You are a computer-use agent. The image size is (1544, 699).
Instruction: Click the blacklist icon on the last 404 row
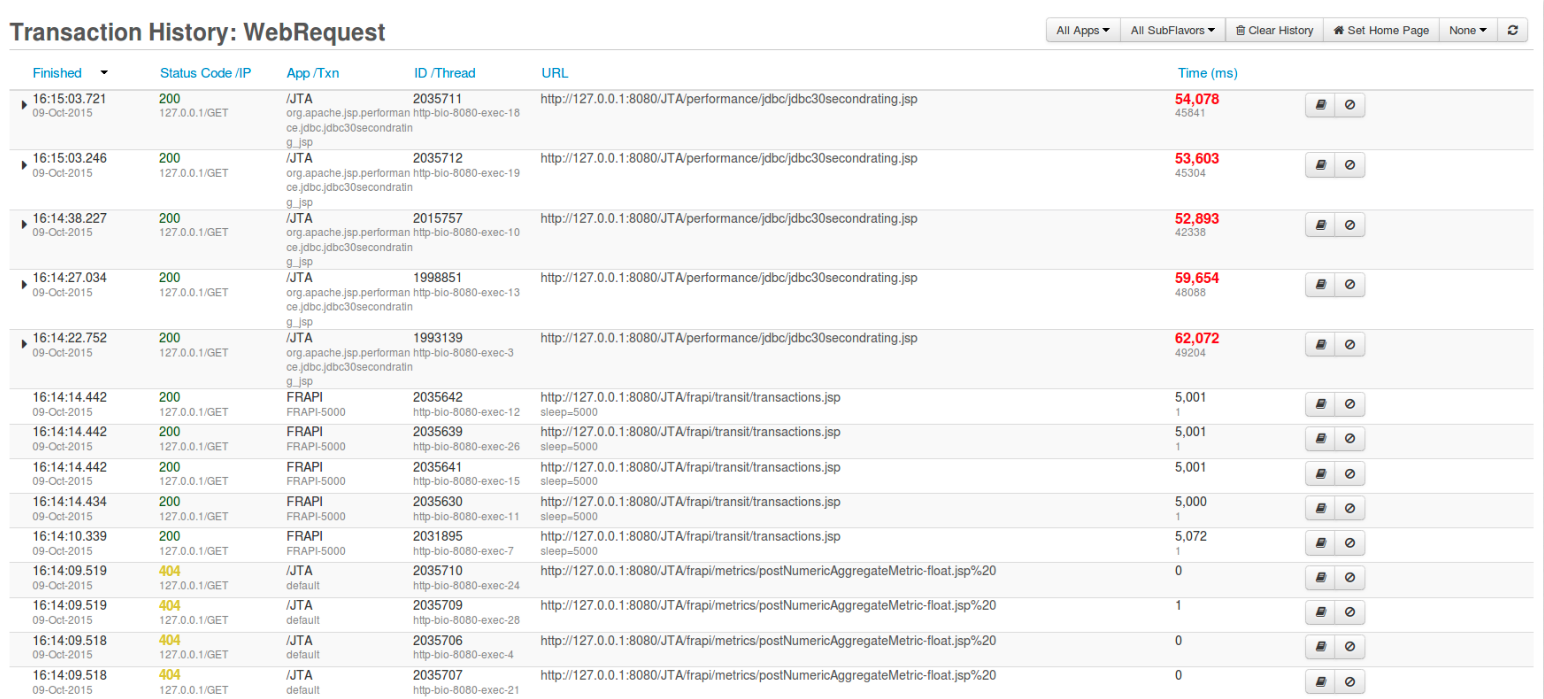point(1350,681)
